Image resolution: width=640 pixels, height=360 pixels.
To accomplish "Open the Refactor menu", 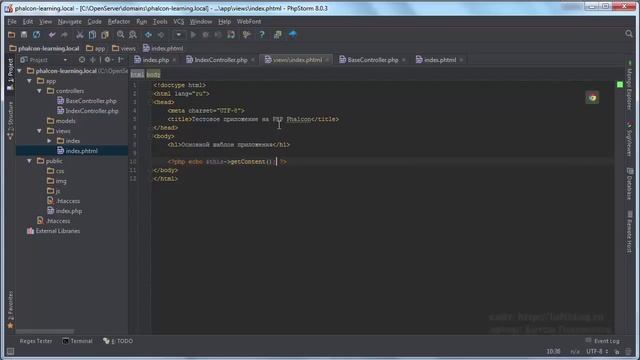I will coord(119,22).
